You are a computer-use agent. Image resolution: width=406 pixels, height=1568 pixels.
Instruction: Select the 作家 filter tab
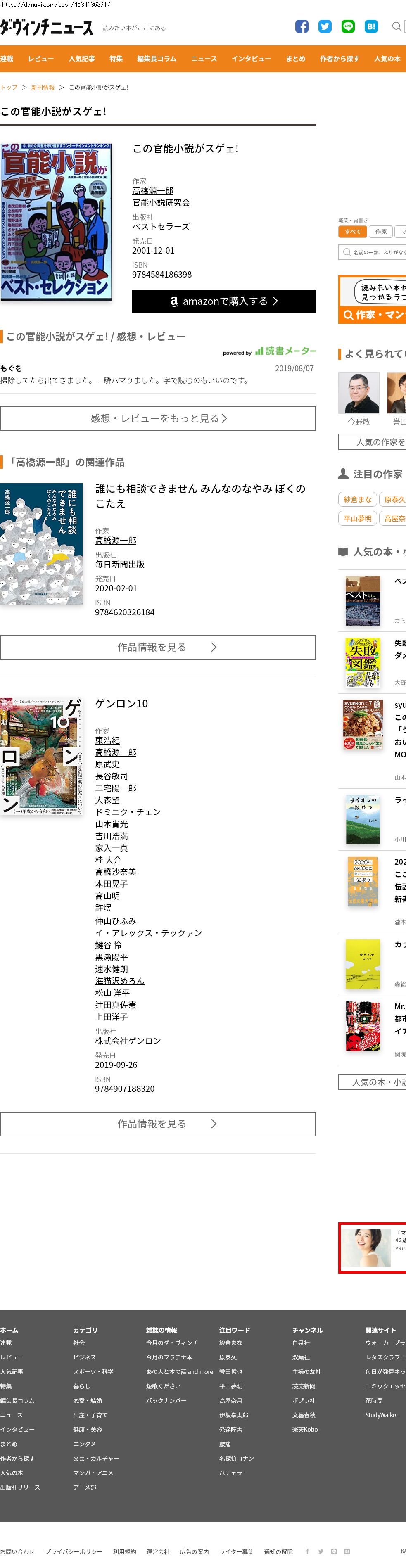click(x=381, y=231)
